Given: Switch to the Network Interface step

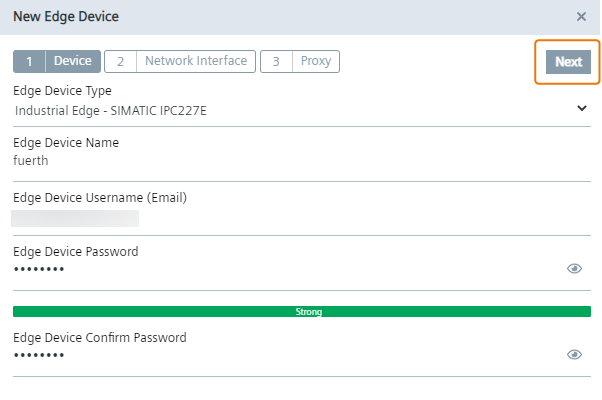Looking at the screenshot, I should pos(195,61).
